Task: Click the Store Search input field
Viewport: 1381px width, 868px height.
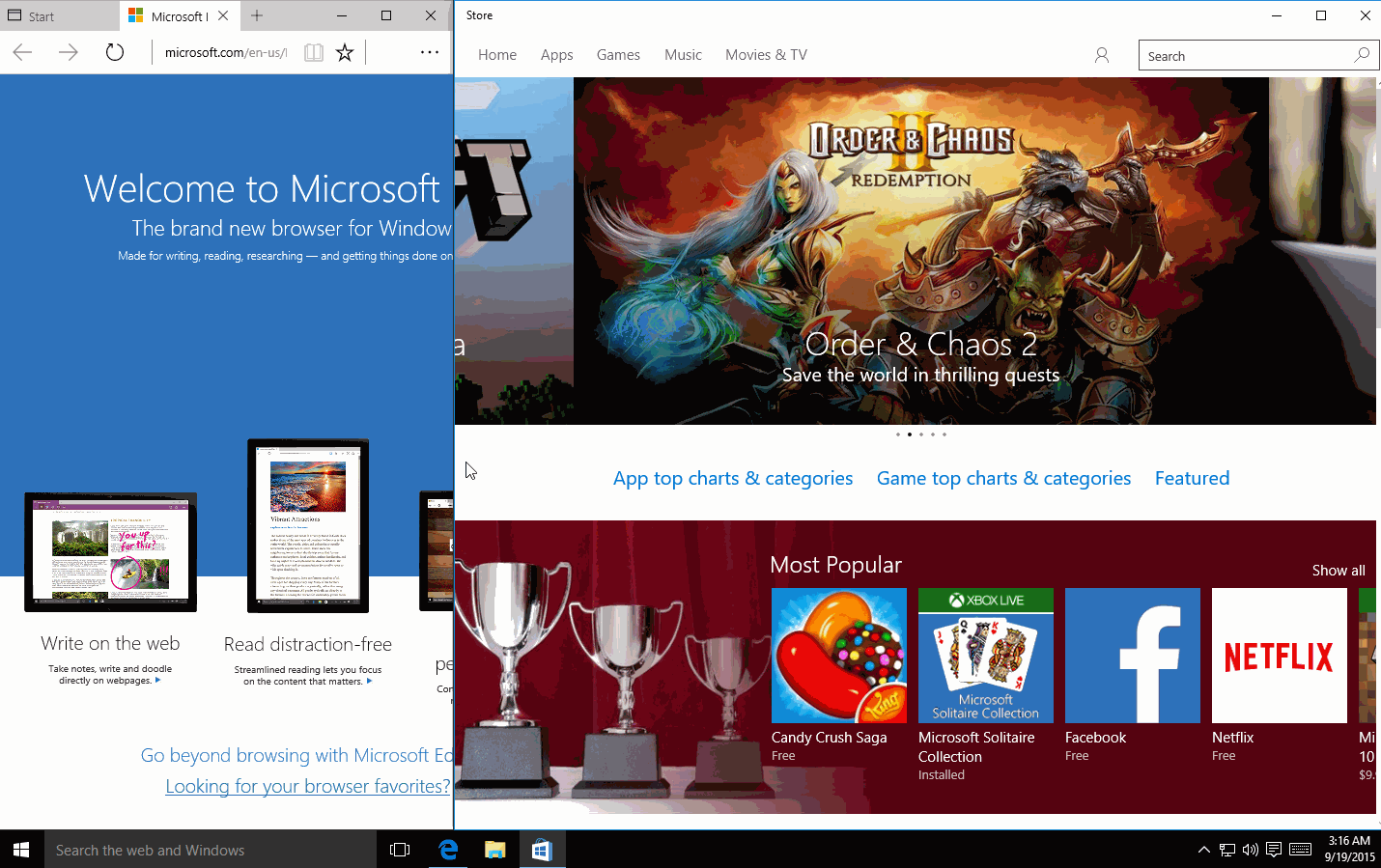Action: point(1244,56)
